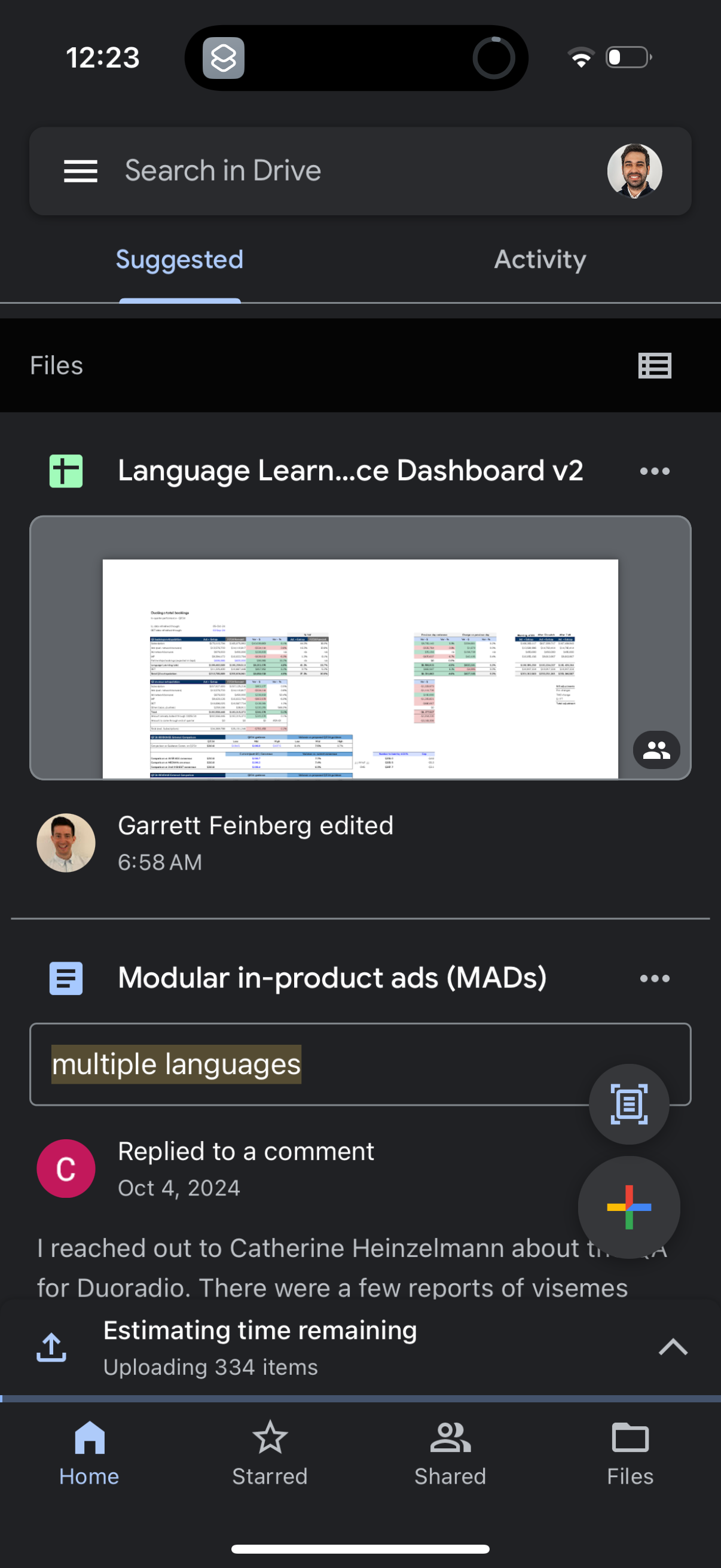Tap Garrett Feinberg's avatar
Image resolution: width=721 pixels, height=1568 pixels.
click(x=66, y=843)
